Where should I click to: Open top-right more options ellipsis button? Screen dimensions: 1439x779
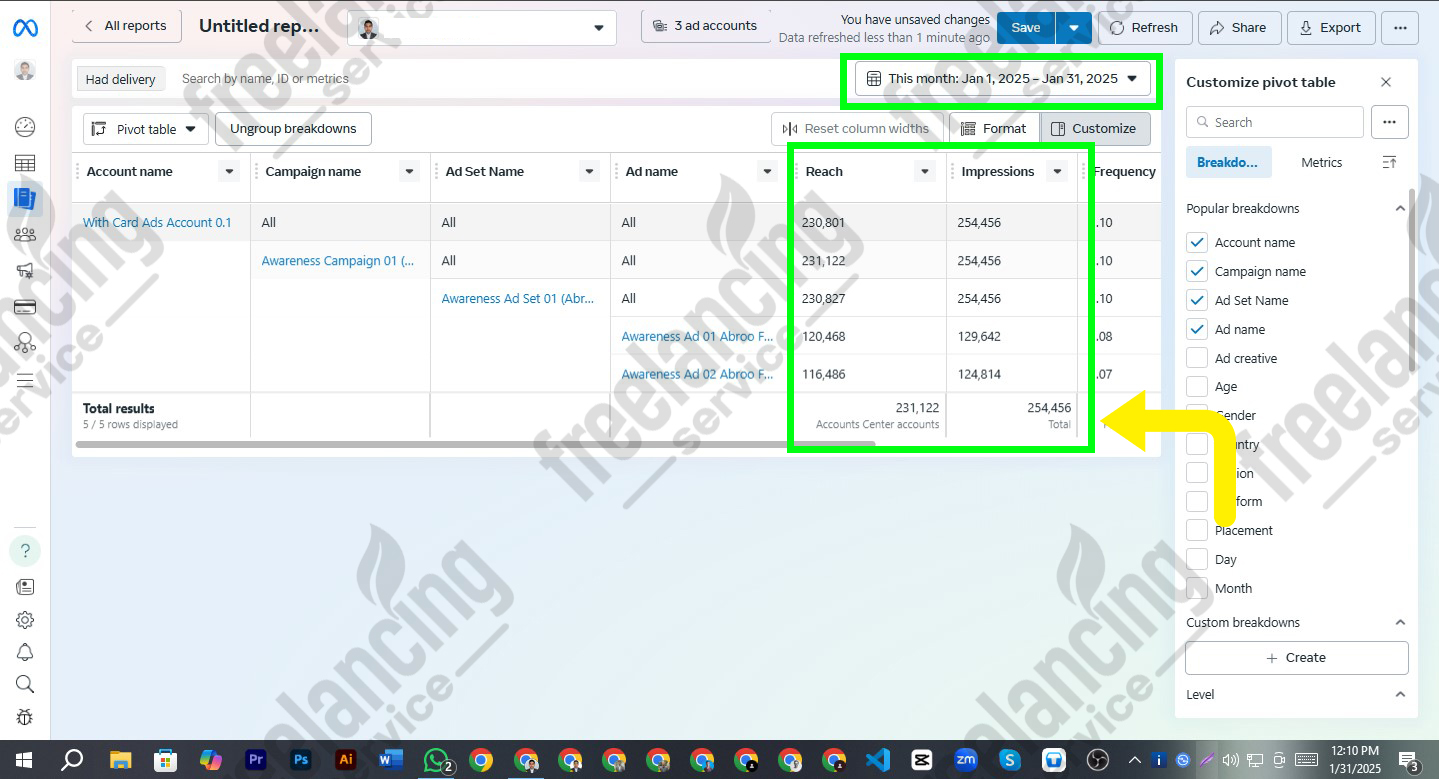(x=1399, y=28)
